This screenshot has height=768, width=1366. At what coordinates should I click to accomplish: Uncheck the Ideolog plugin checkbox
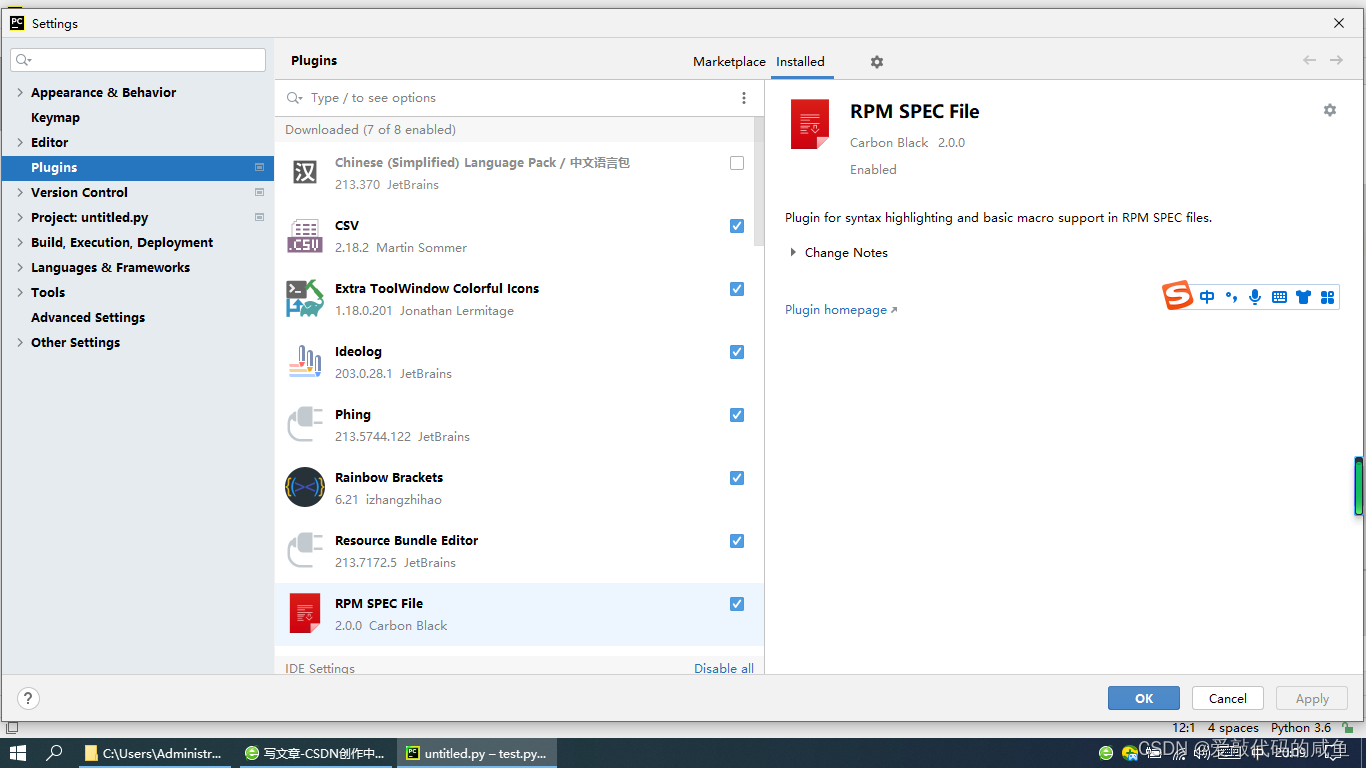tap(737, 352)
